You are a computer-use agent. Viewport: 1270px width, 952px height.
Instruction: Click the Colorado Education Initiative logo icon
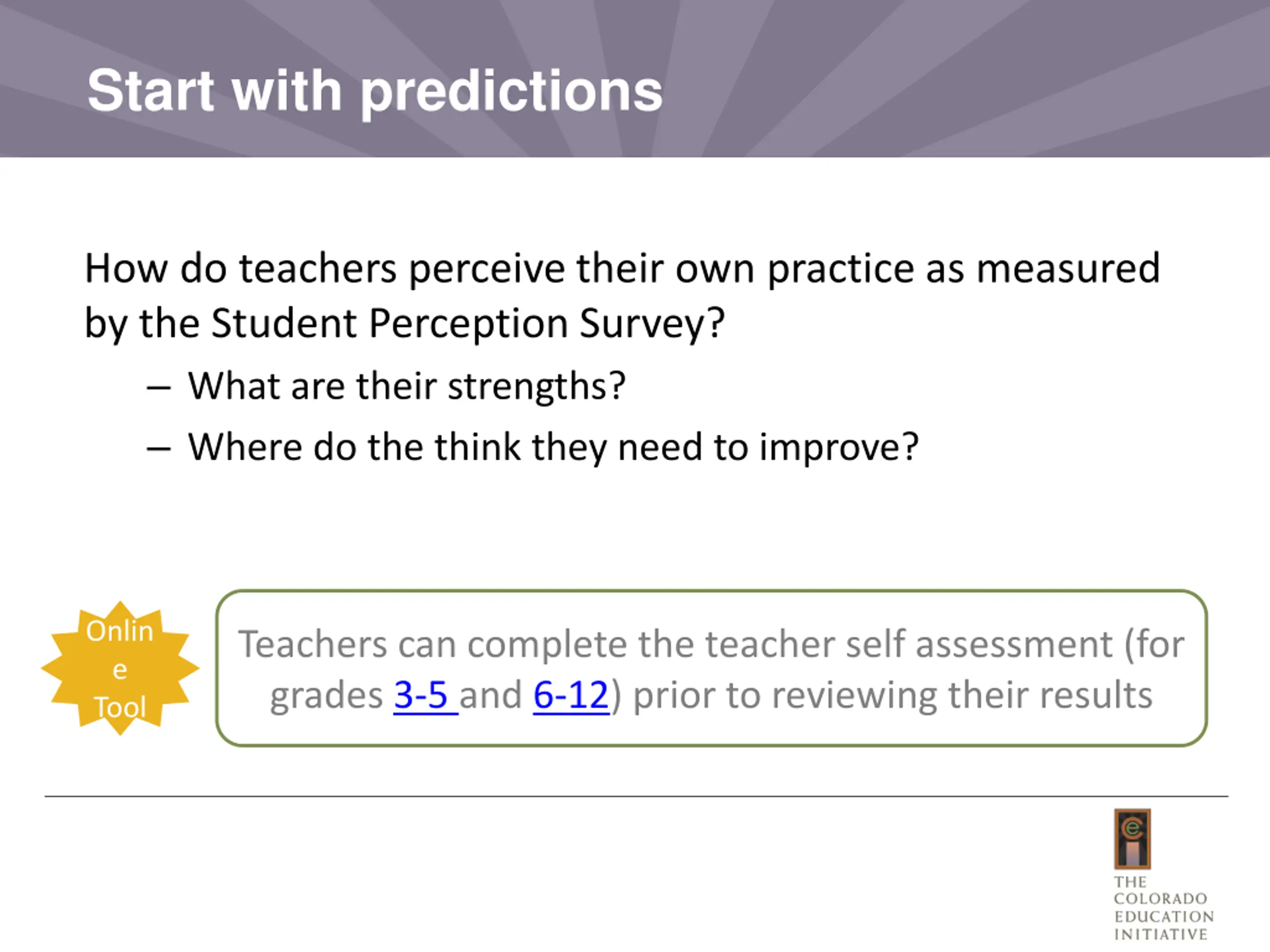[1132, 839]
